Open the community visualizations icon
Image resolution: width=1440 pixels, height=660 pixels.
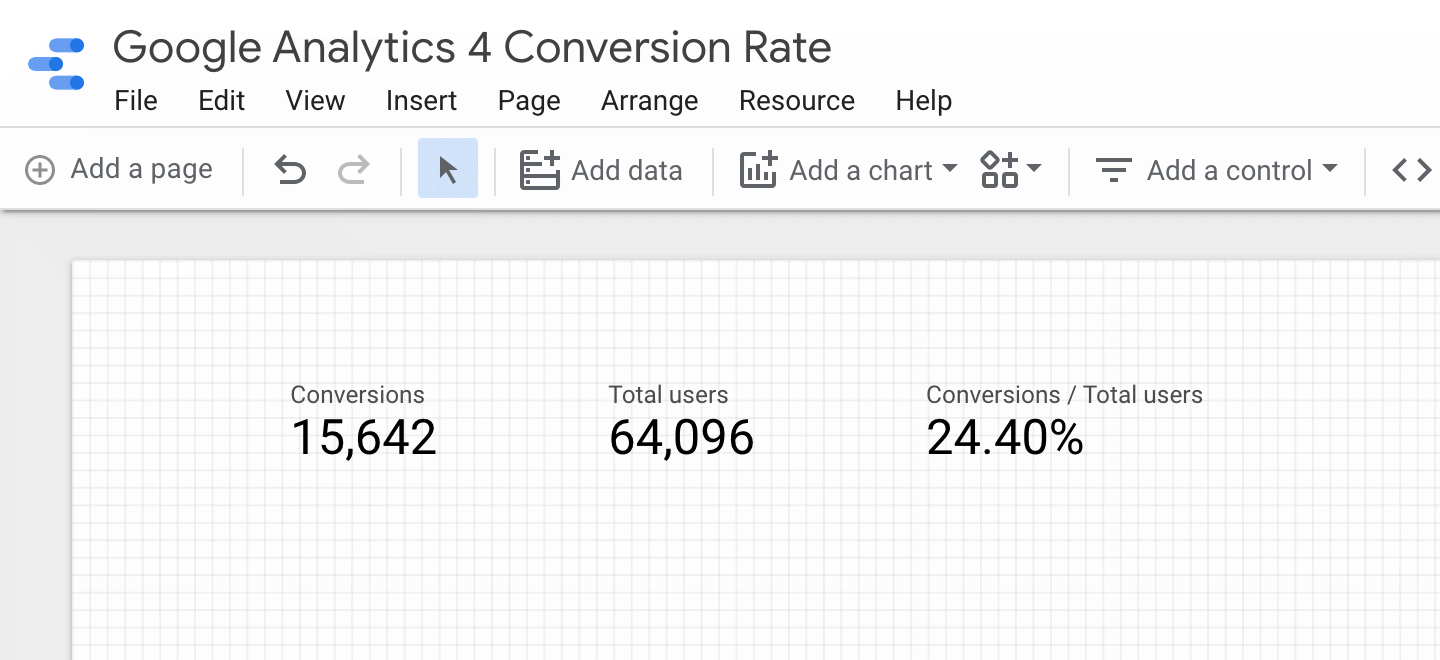(x=999, y=169)
